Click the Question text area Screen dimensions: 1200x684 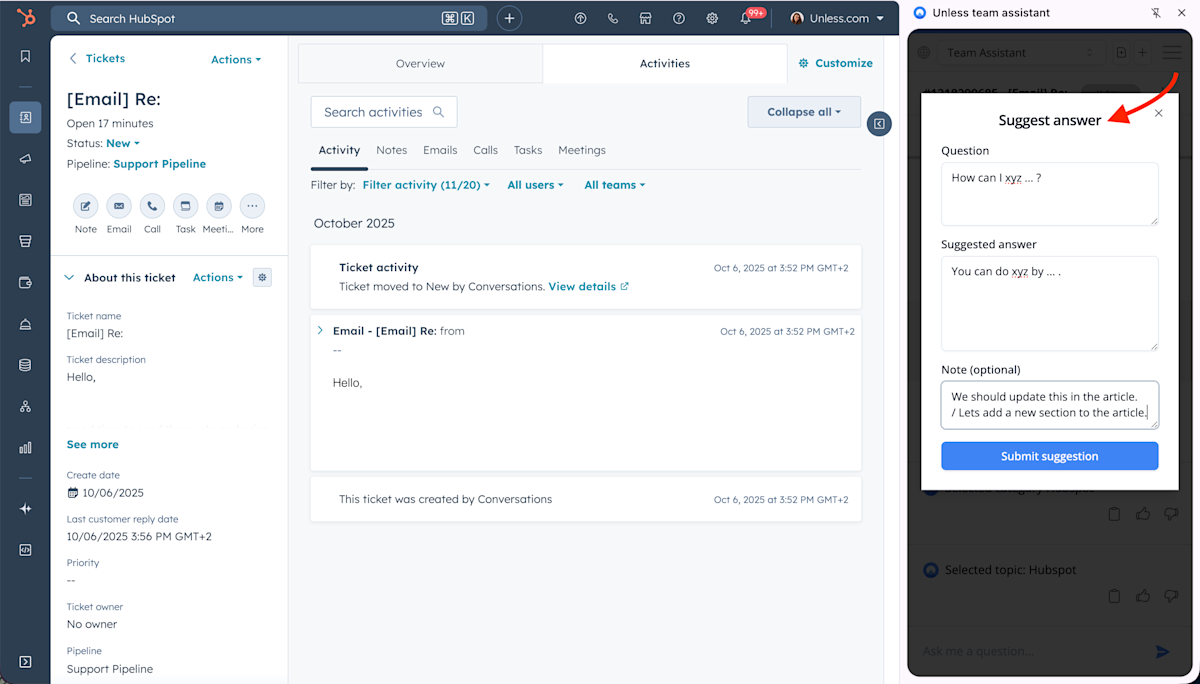coord(1049,194)
